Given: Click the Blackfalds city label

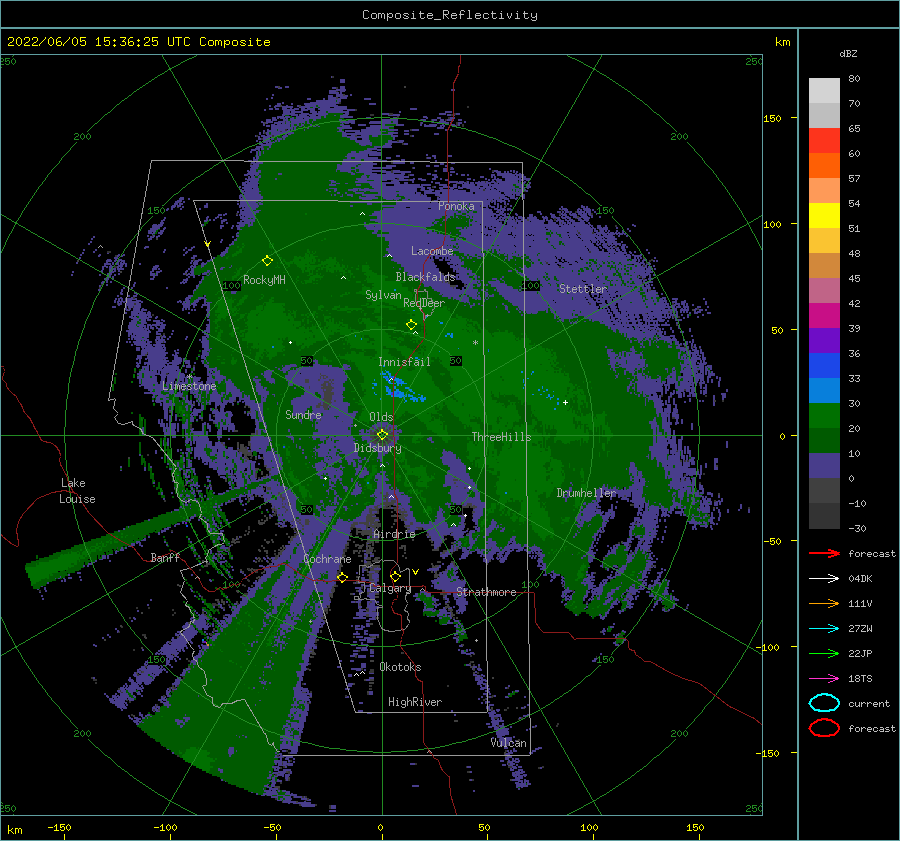Looking at the screenshot, I should coord(425,277).
